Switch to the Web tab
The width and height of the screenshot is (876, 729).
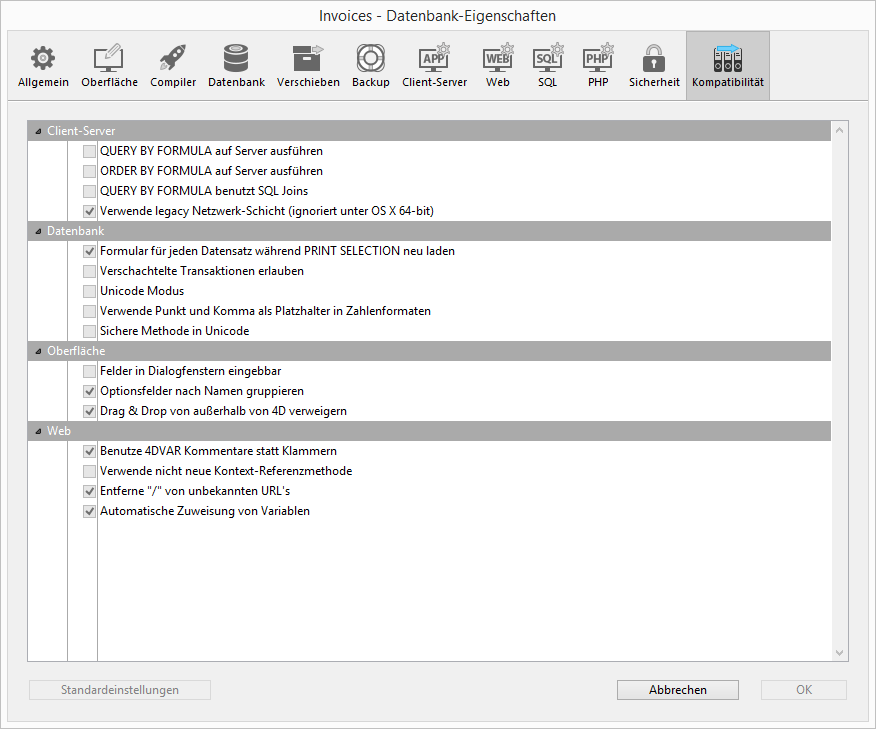(x=498, y=66)
